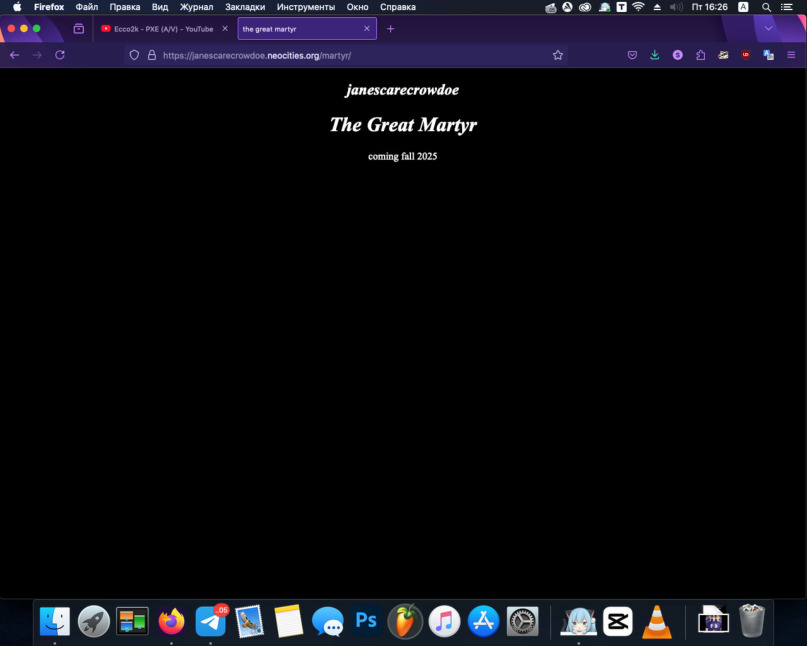Image resolution: width=807 pixels, height=646 pixels.
Task: Open the Вид menu
Action: 160,7
